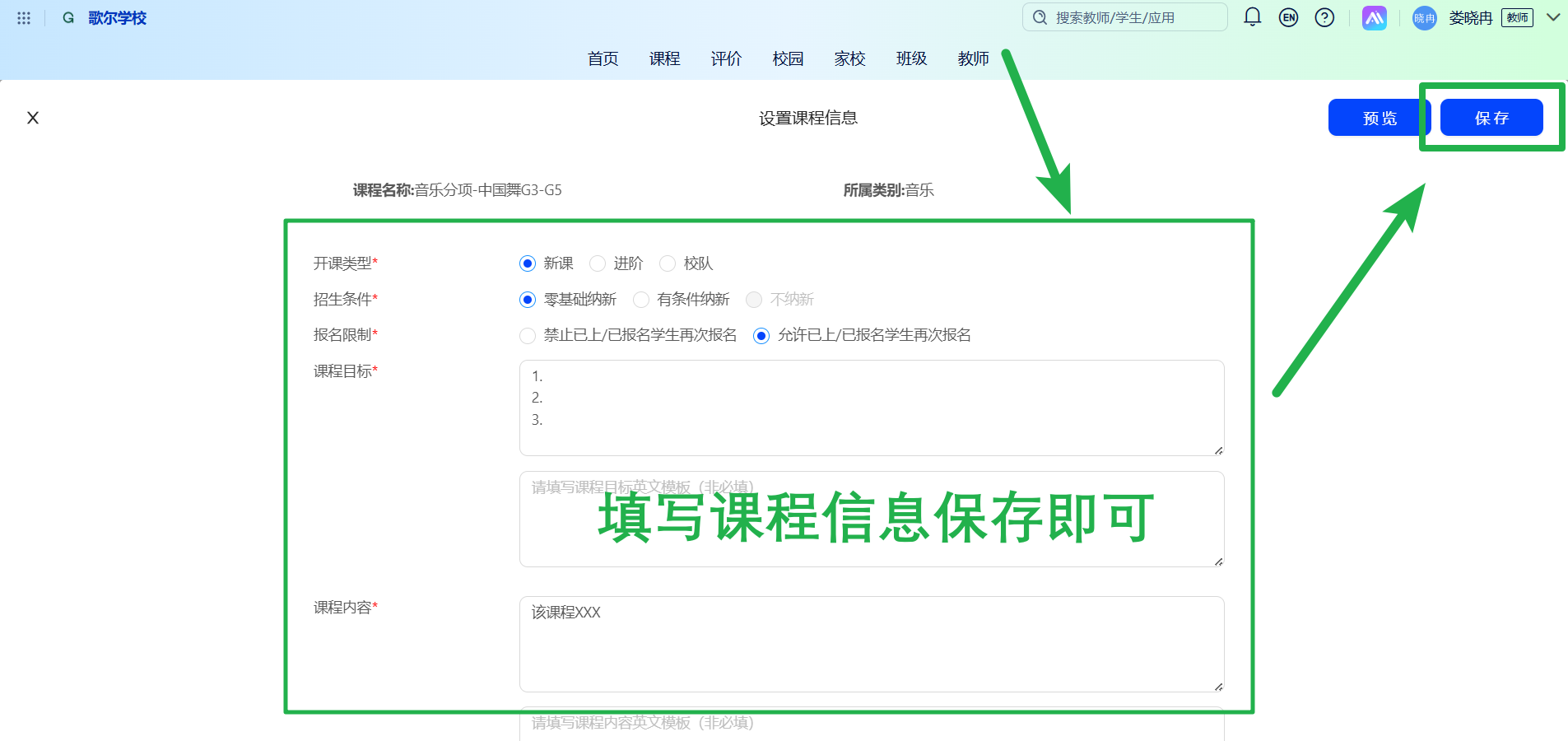The width and height of the screenshot is (1568, 741).
Task: Grab the 课程内容 textarea resize handle
Action: pos(1218,687)
